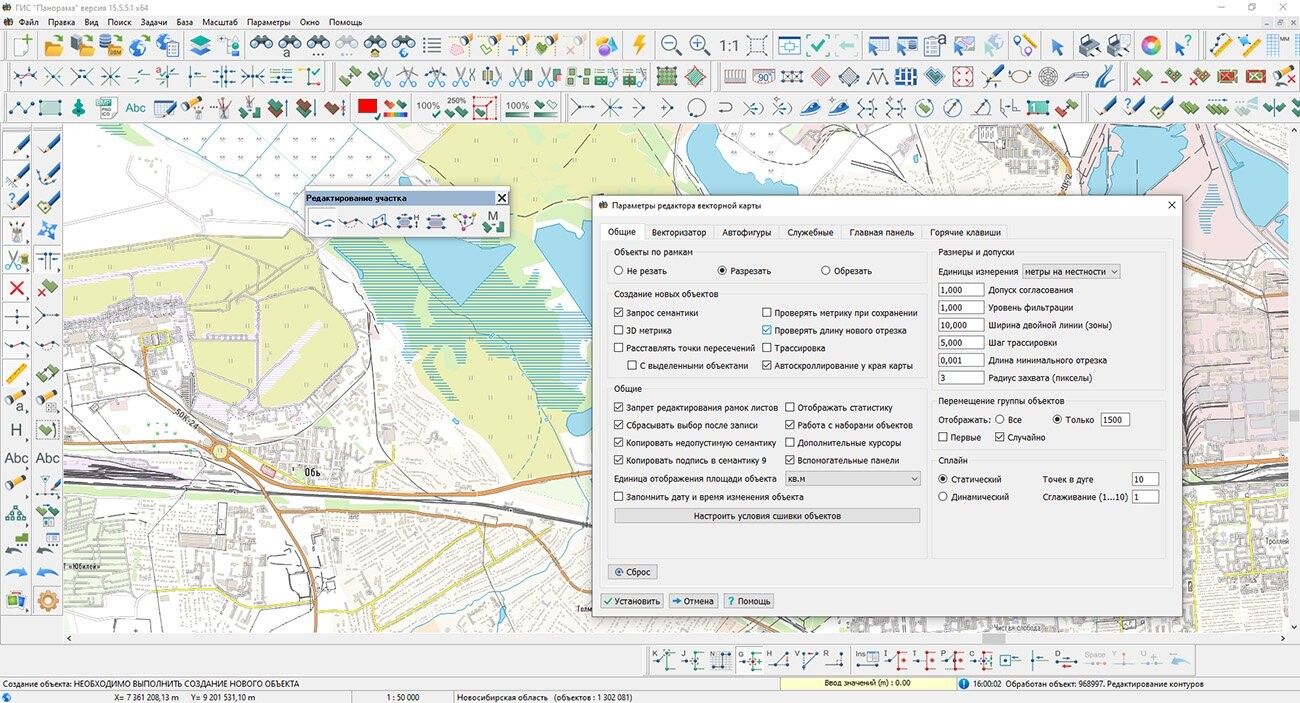Screen dimensions: 1300x703
Task: Select the red X delete tool in left panel
Action: 17,289
